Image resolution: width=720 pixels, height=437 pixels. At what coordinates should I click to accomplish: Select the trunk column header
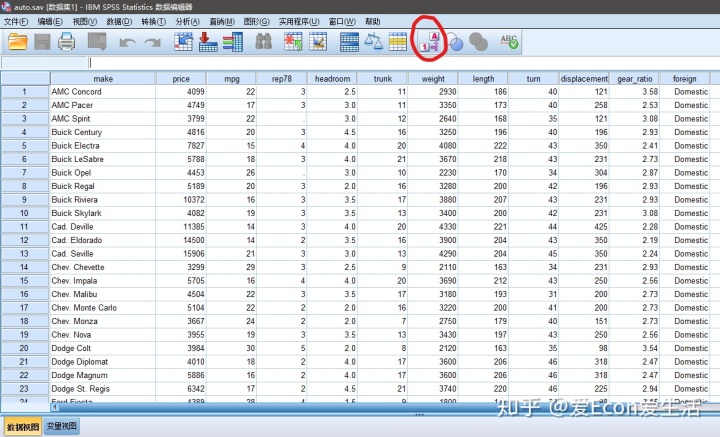383,78
